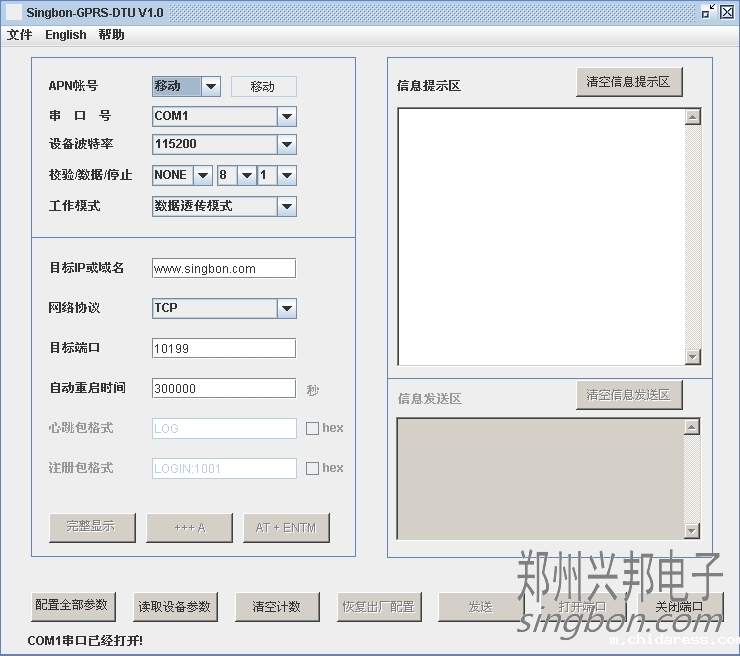Viewport: 740px width, 656px height.
Task: Expand the COM1 serial port dropdown
Action: point(287,116)
